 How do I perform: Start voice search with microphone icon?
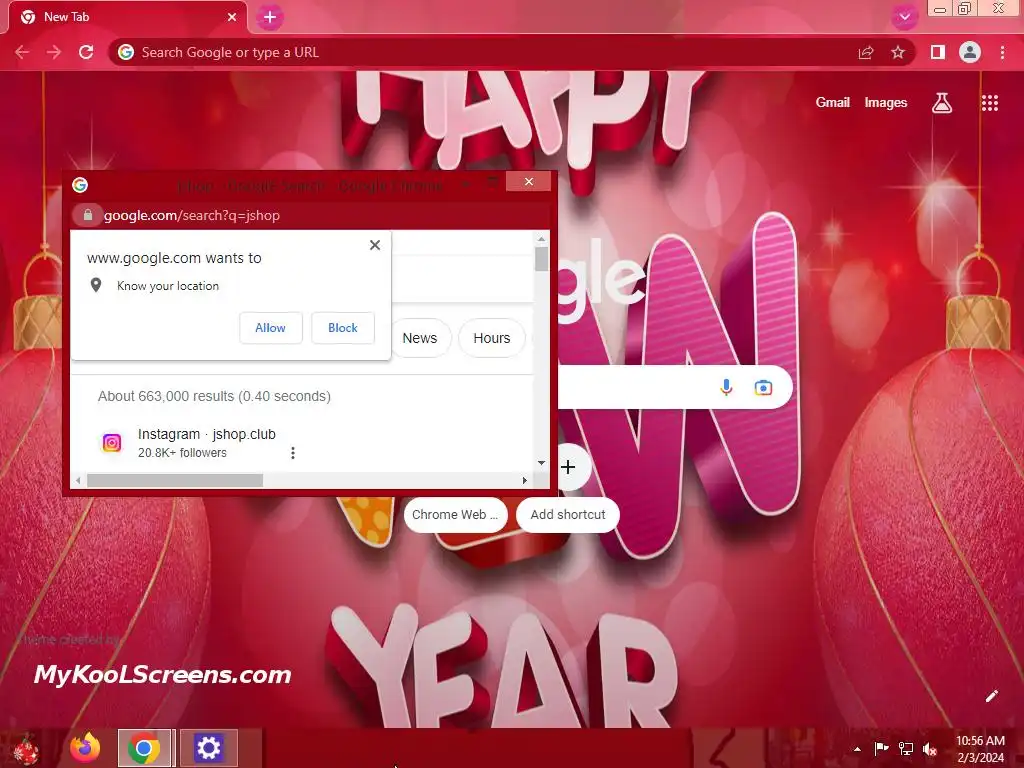pyautogui.click(x=726, y=387)
